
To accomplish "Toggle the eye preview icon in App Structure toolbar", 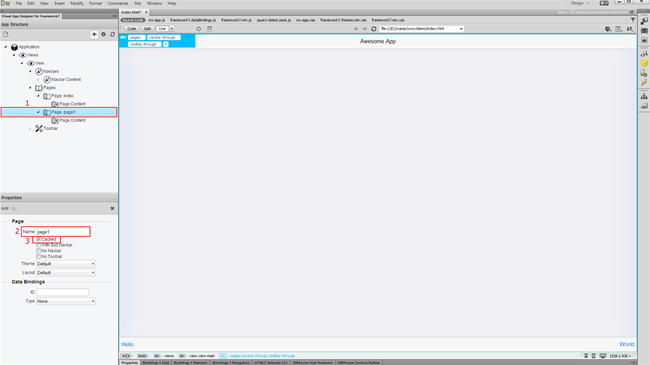I will 94,34.
